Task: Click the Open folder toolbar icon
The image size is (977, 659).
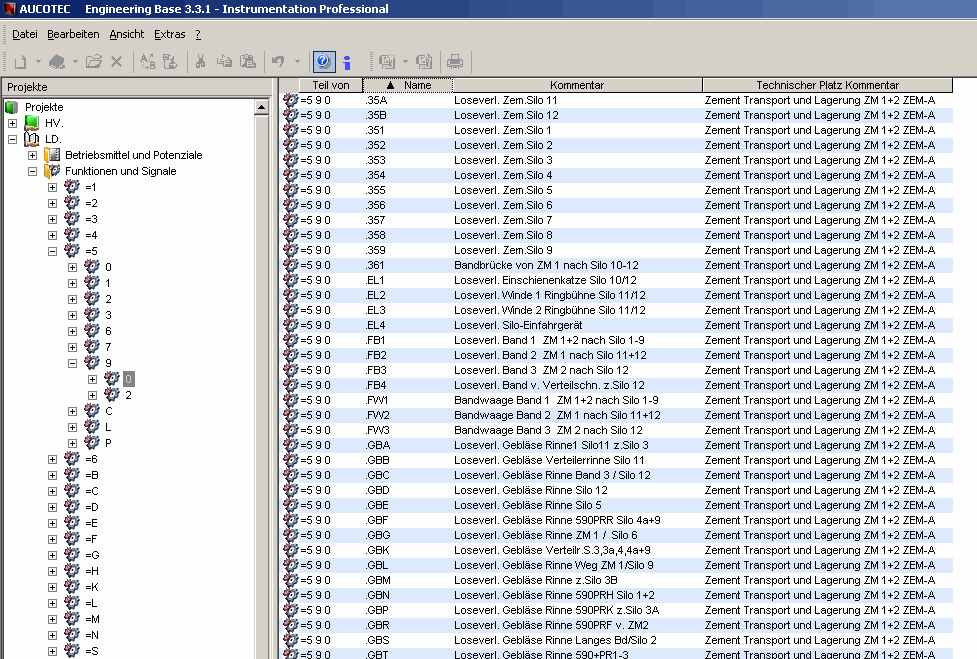Action: (94, 62)
